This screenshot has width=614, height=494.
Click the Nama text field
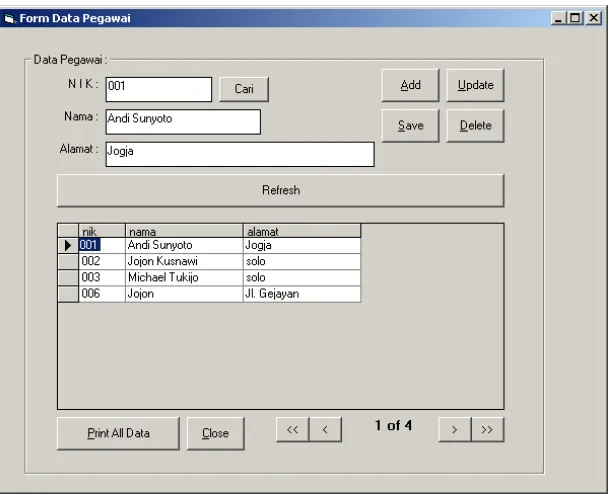pos(183,122)
